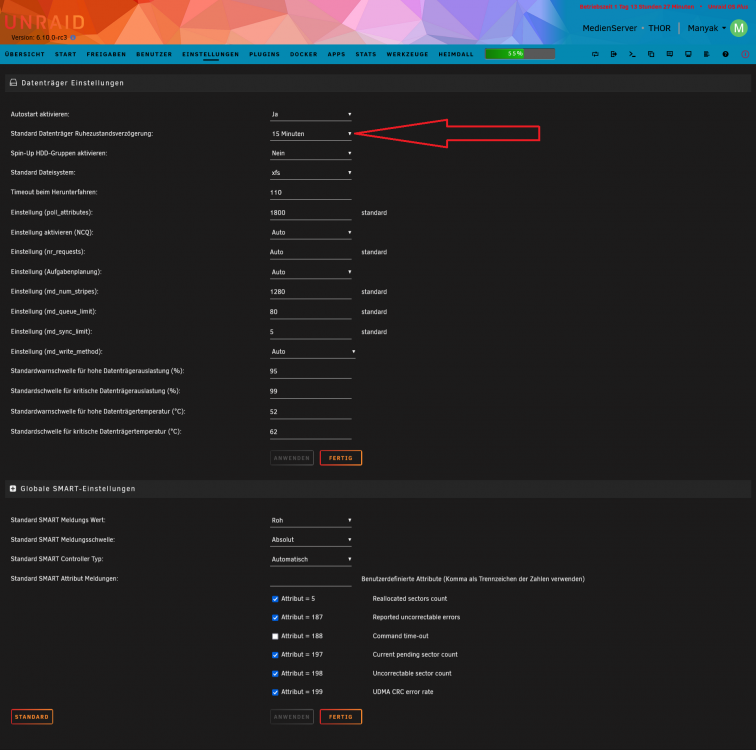Click the 55% green progress bar
This screenshot has width=756, height=750.
[520, 54]
